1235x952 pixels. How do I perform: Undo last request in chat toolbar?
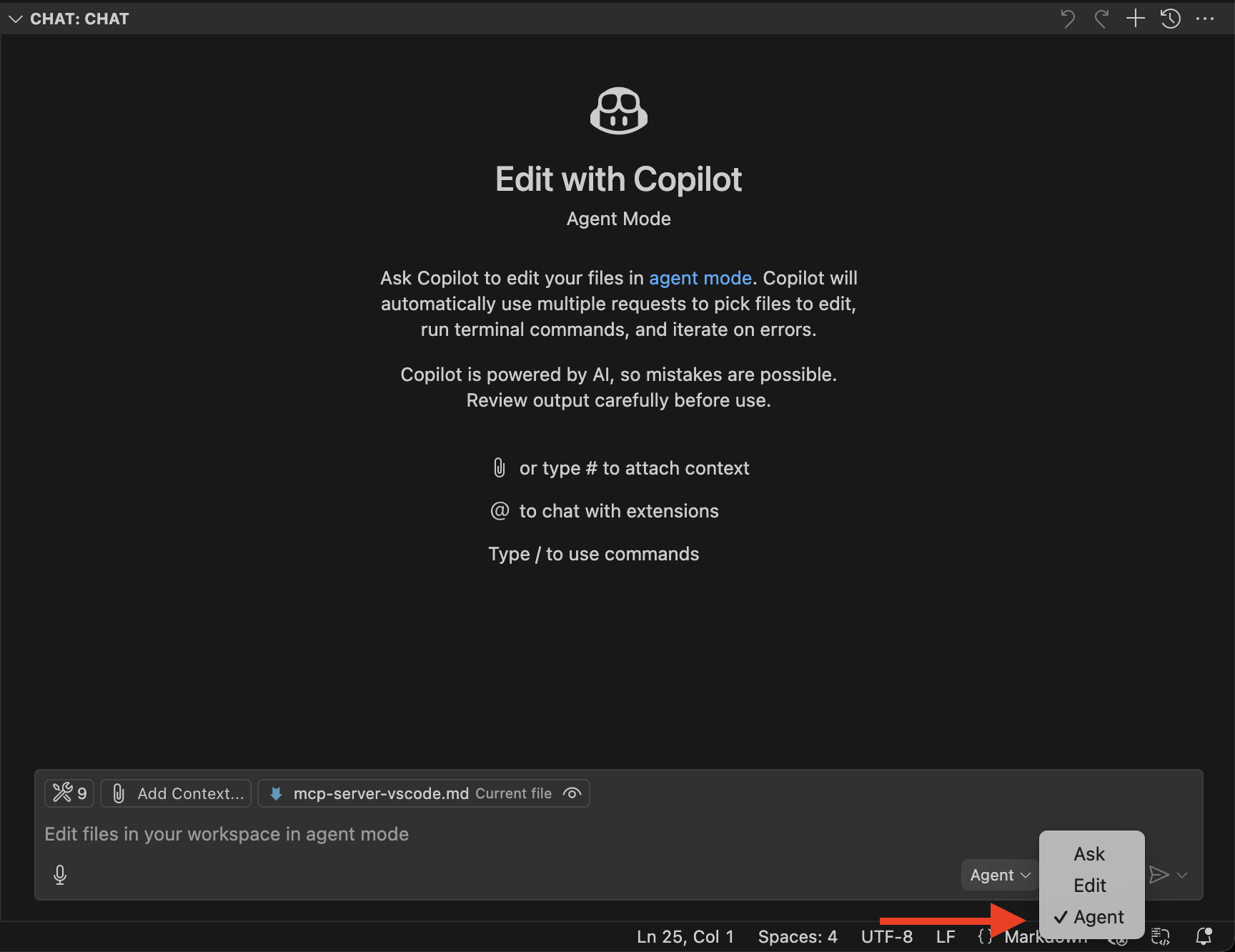click(1067, 19)
